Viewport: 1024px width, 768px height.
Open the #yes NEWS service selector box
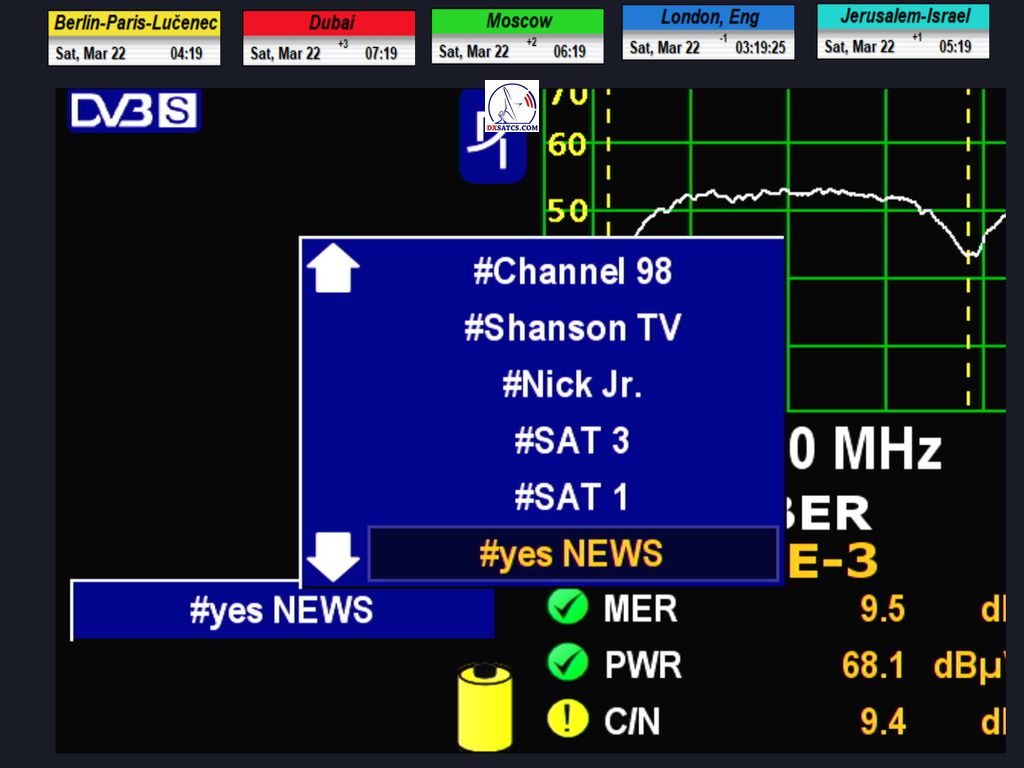[x=282, y=610]
